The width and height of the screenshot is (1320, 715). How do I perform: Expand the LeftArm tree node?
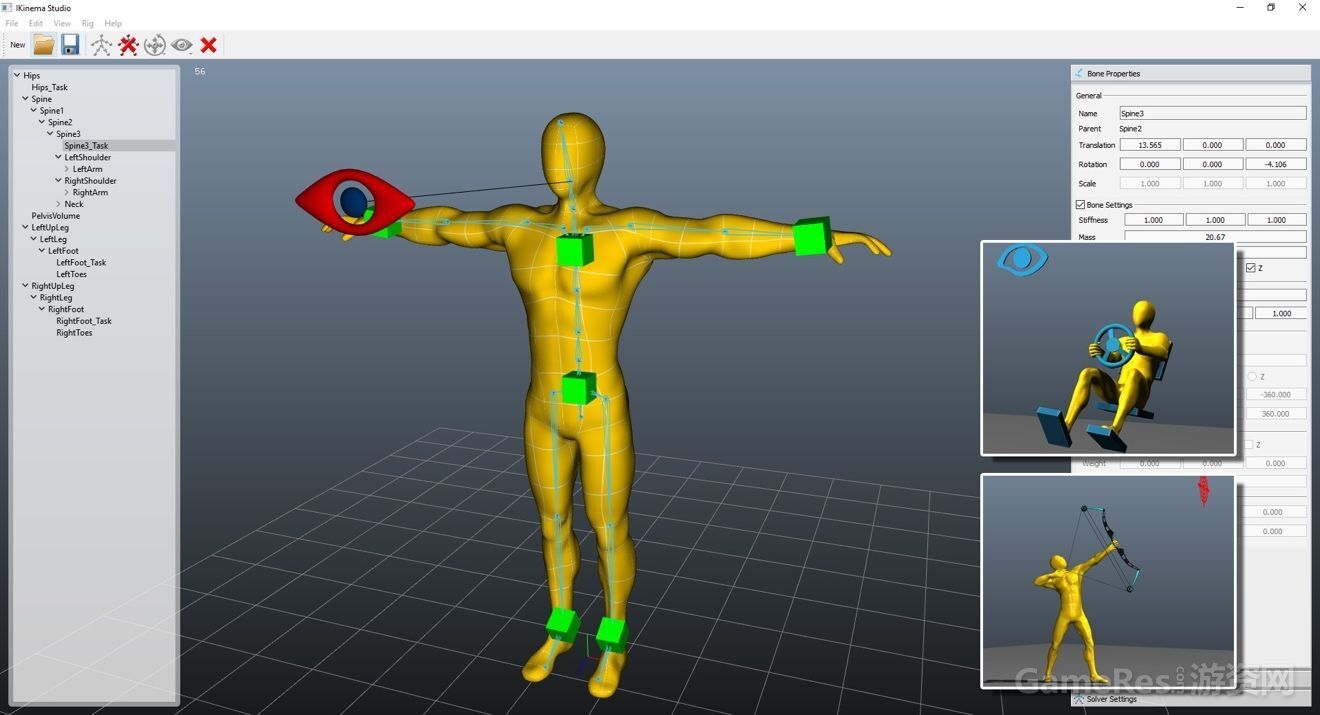pyautogui.click(x=66, y=169)
